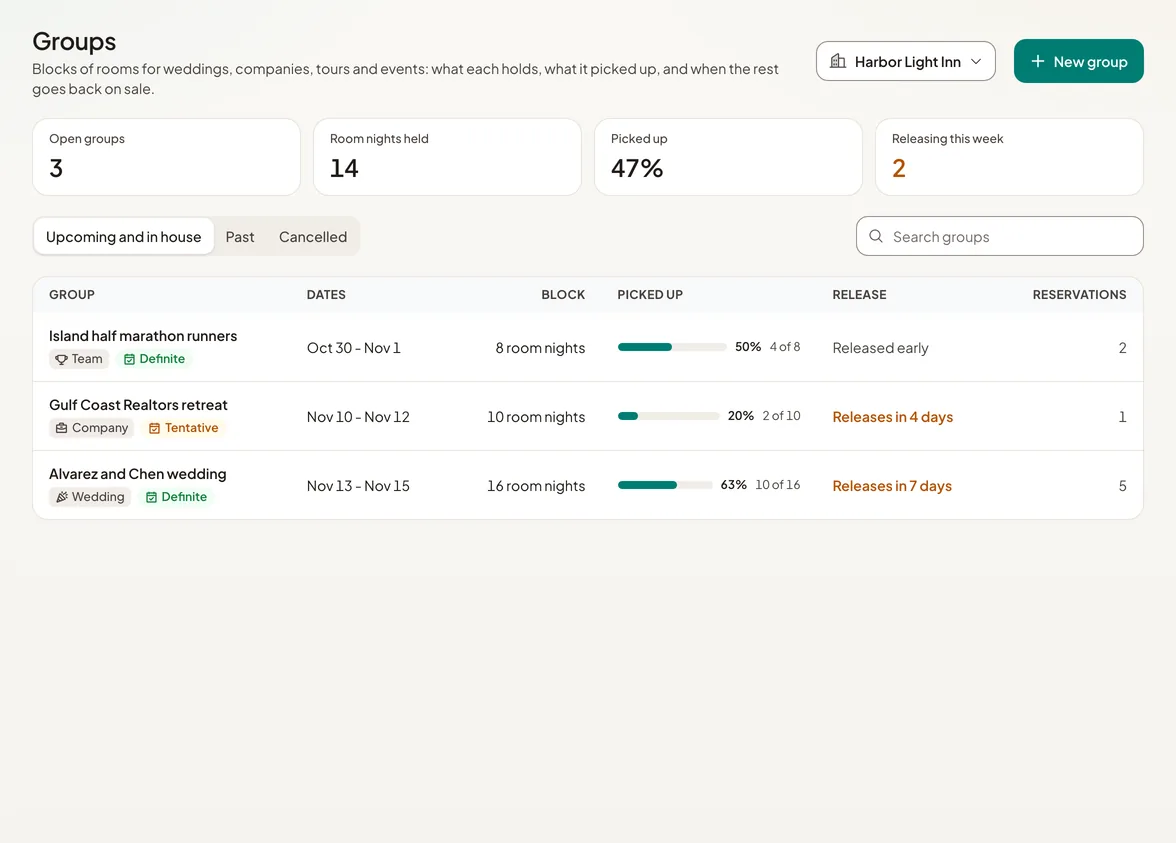Create a New group
This screenshot has height=843, width=1176.
[x=1078, y=62]
